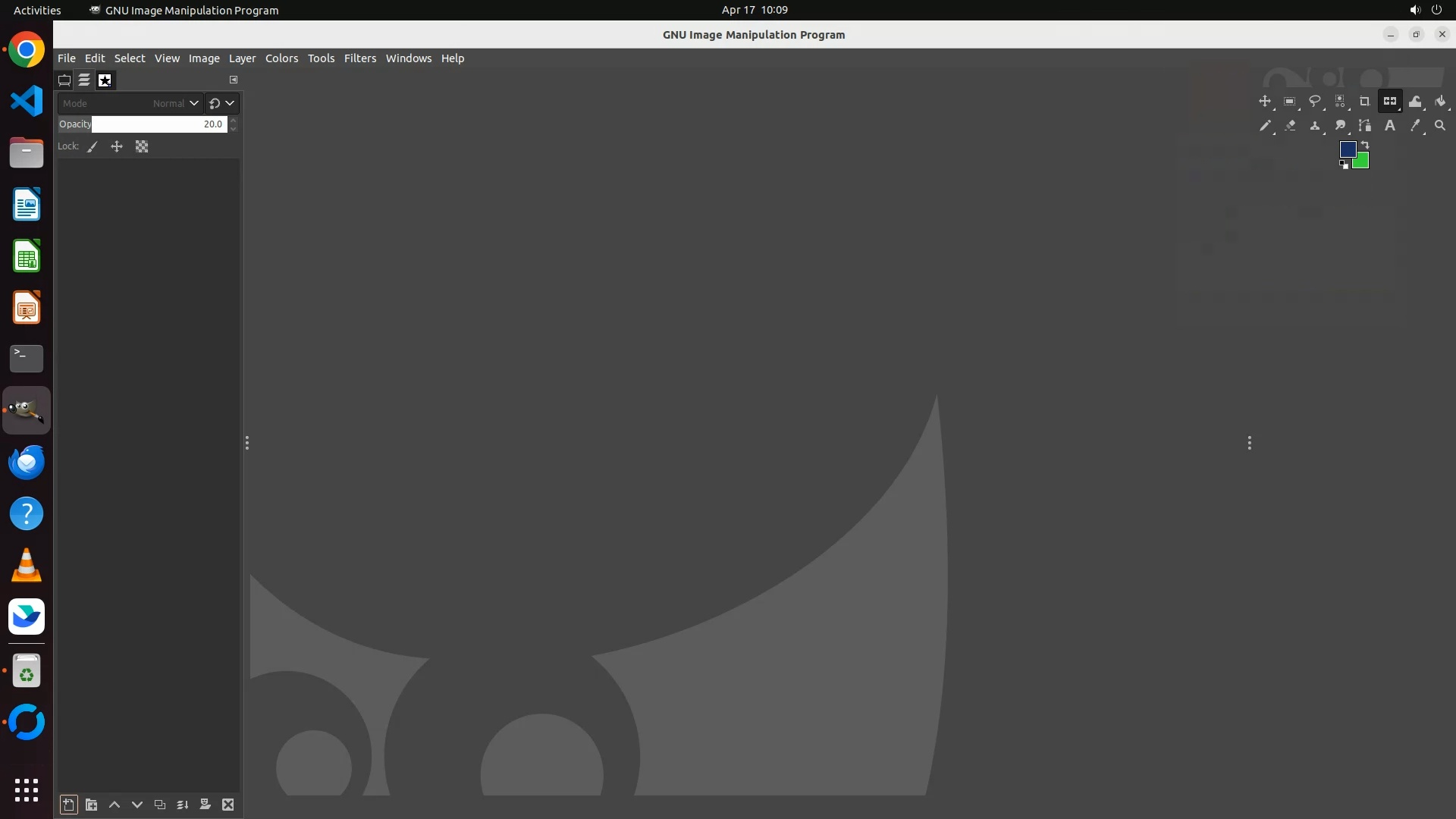The image size is (1456, 819).
Task: Open the Filters menu
Action: [359, 58]
